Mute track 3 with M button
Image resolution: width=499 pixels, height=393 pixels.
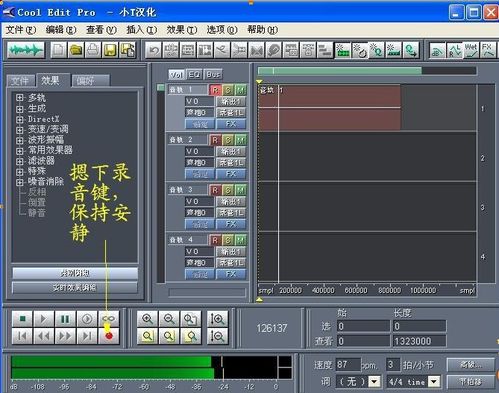point(241,190)
